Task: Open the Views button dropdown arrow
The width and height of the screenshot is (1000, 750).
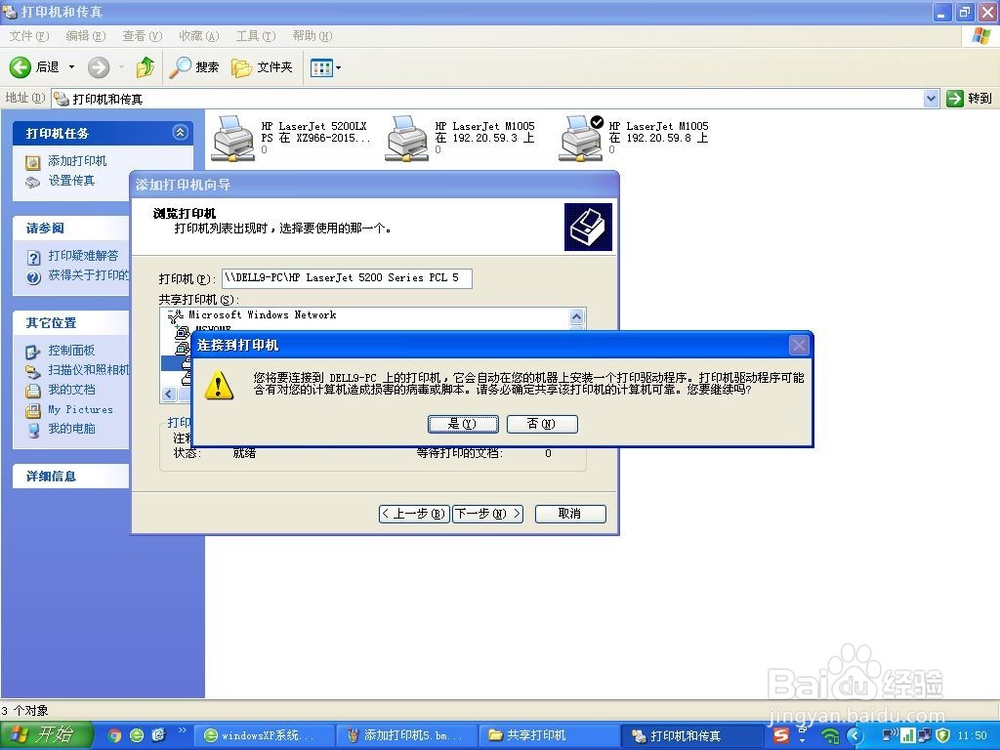Action: pyautogui.click(x=338, y=68)
